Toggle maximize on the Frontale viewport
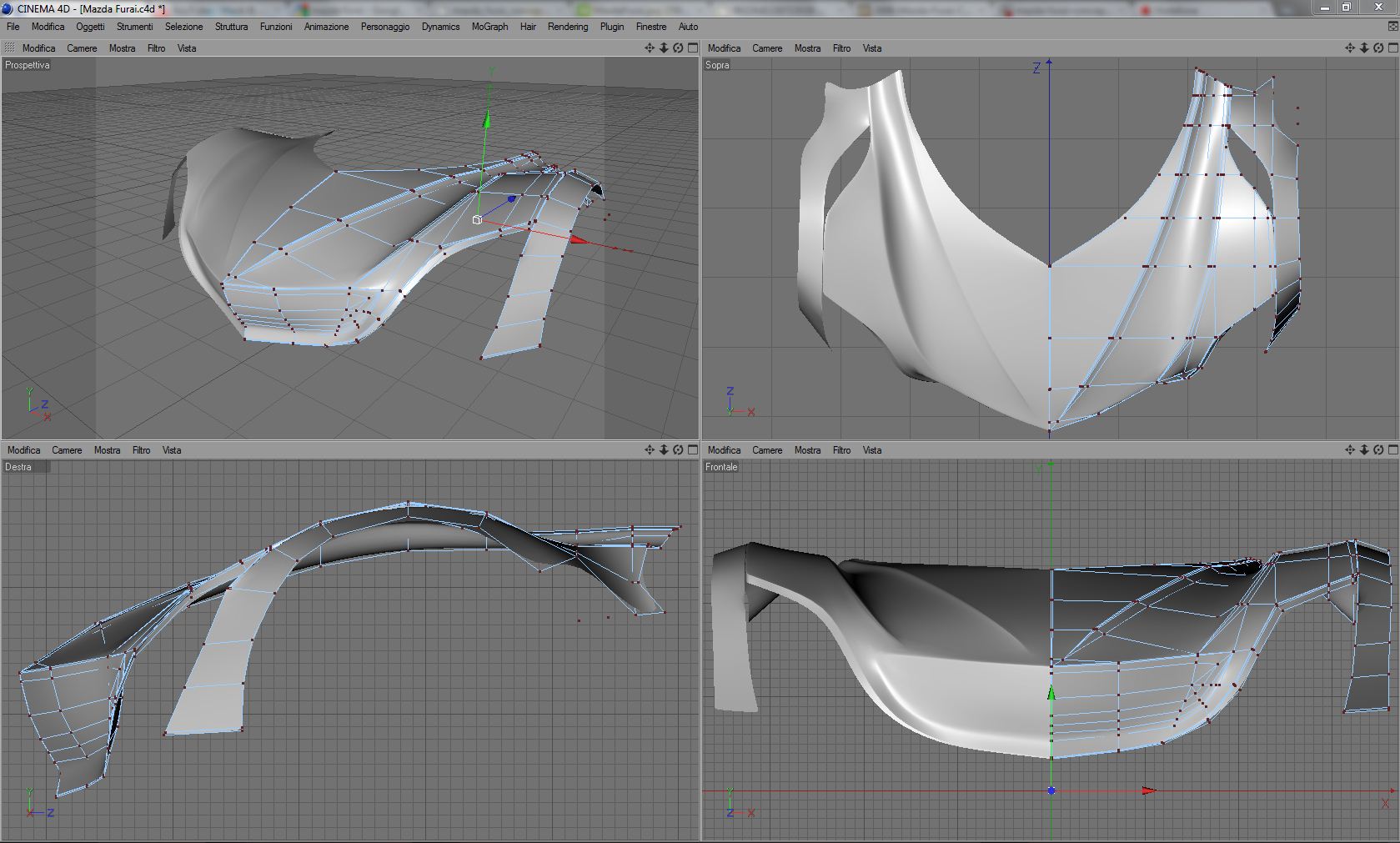Screen dimensions: 1400x843 point(1392,450)
